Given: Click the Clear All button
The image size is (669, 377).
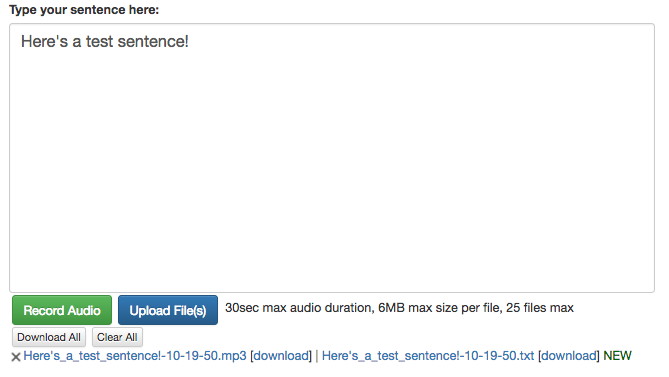Looking at the screenshot, I should [117, 337].
